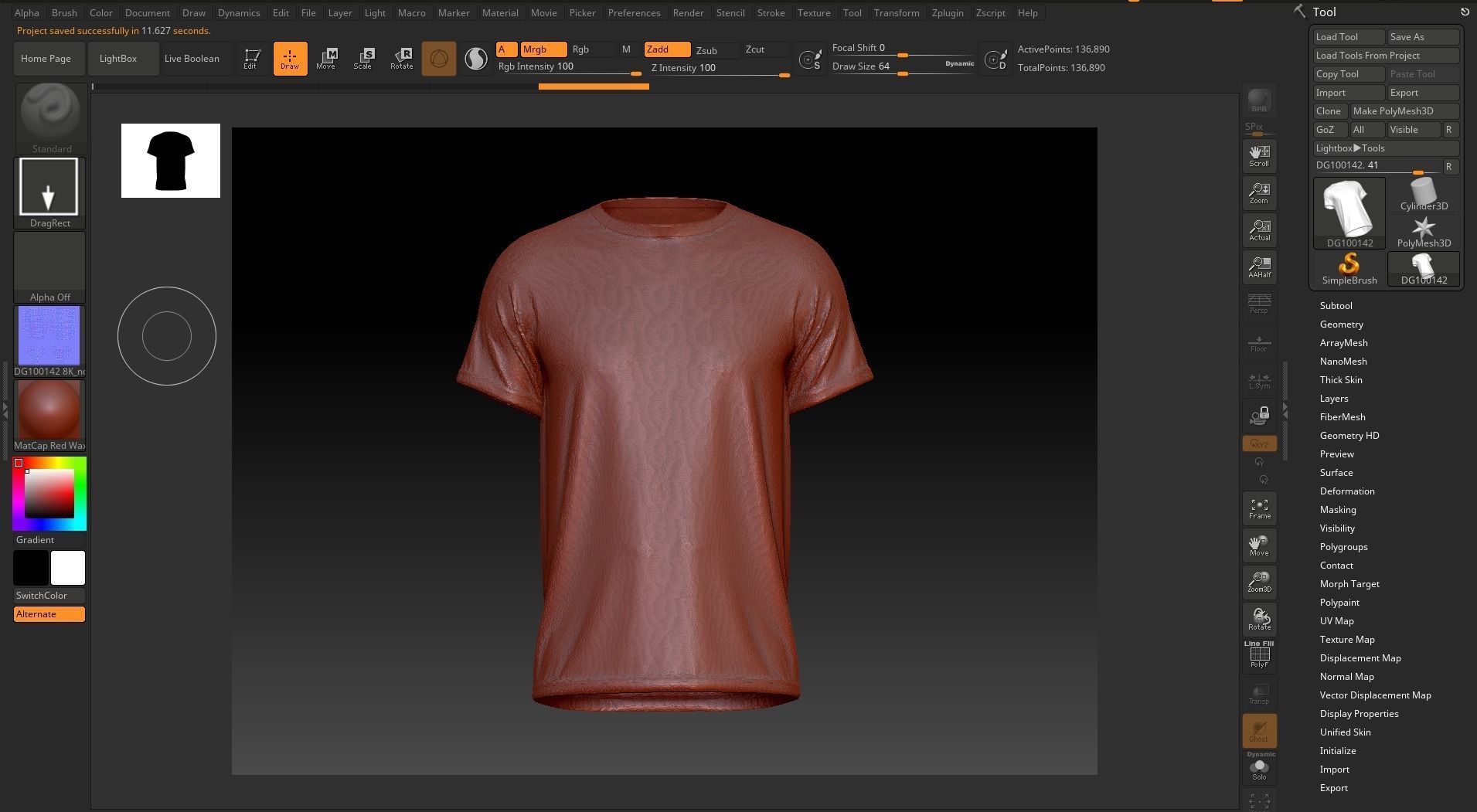The height and width of the screenshot is (812, 1477).
Task: Expand the UV Map section
Action: (x=1336, y=621)
